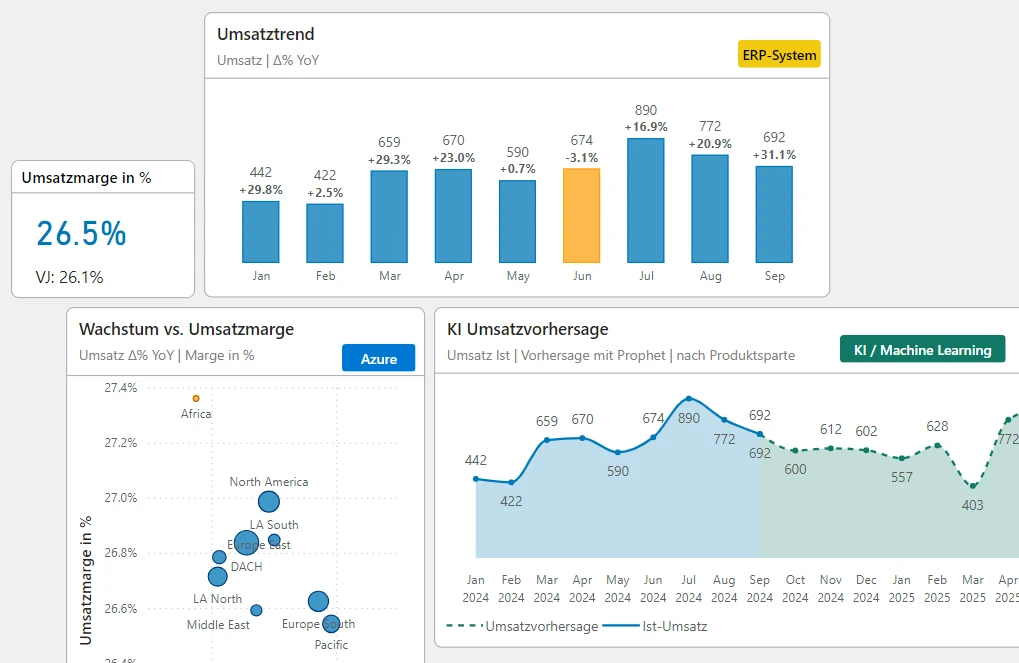Screen dimensions: 1019x663
Task: Select the May bar in Umsatztrend chart
Action: 517,222
